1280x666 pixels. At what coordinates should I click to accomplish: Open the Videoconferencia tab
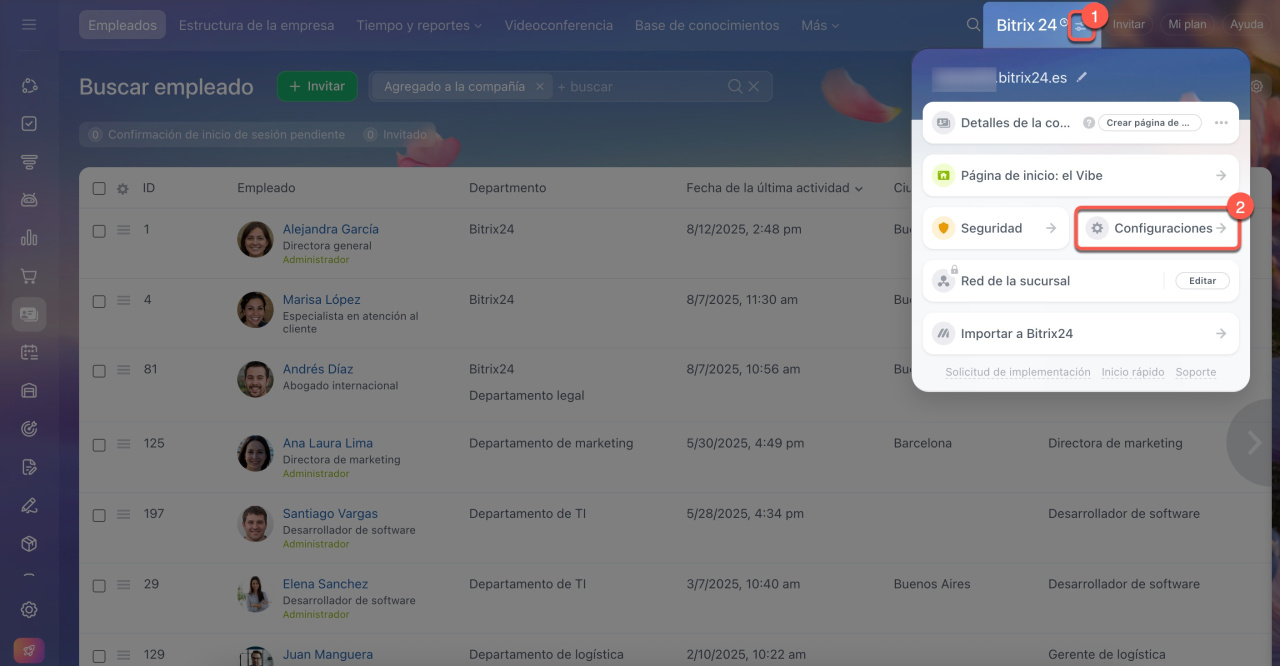559,25
